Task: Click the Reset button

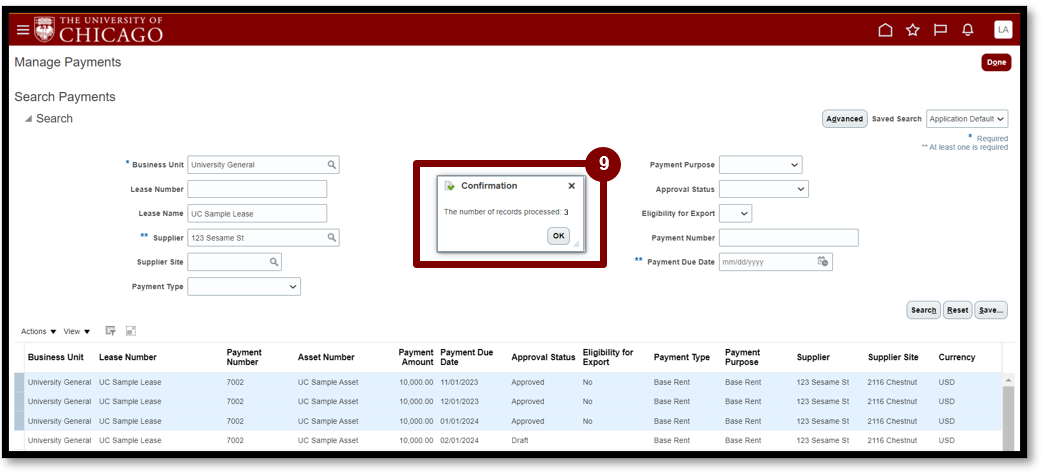Action: click(x=957, y=310)
